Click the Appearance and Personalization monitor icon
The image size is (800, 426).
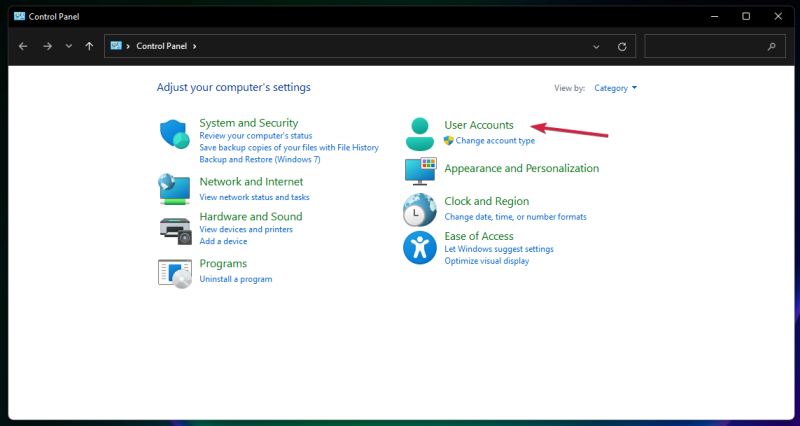(x=420, y=170)
